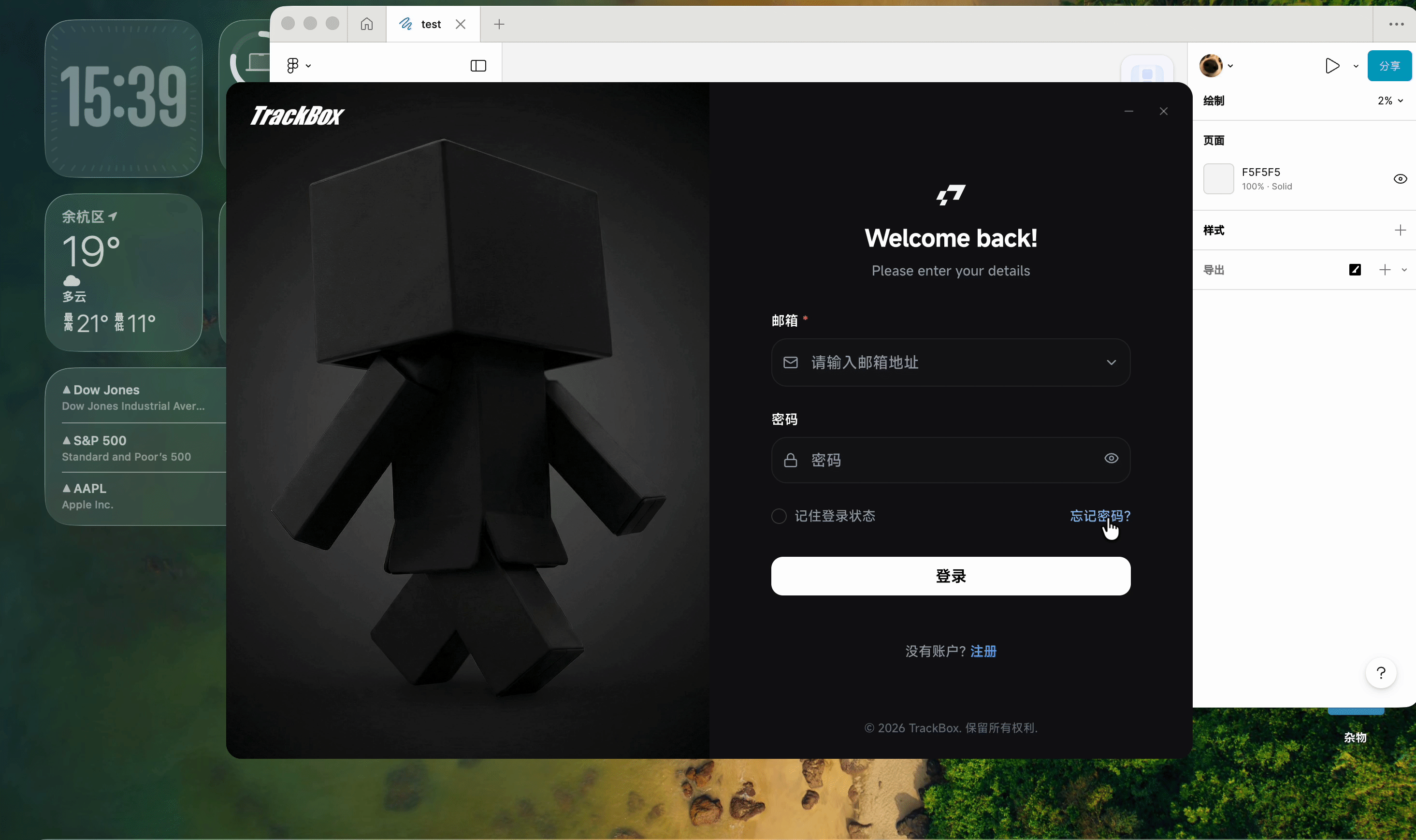The height and width of the screenshot is (840, 1416).
Task: Click the 导出 section label
Action: pyautogui.click(x=1214, y=270)
